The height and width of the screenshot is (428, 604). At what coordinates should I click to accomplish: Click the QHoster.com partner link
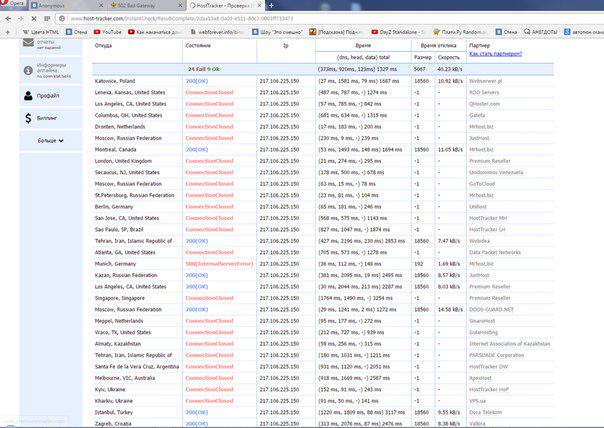coord(485,104)
